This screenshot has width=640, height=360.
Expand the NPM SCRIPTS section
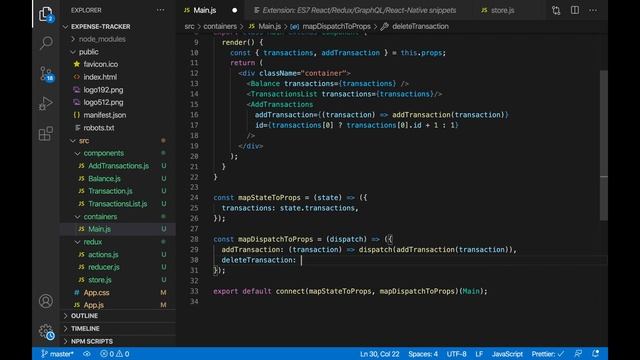[x=92, y=341]
